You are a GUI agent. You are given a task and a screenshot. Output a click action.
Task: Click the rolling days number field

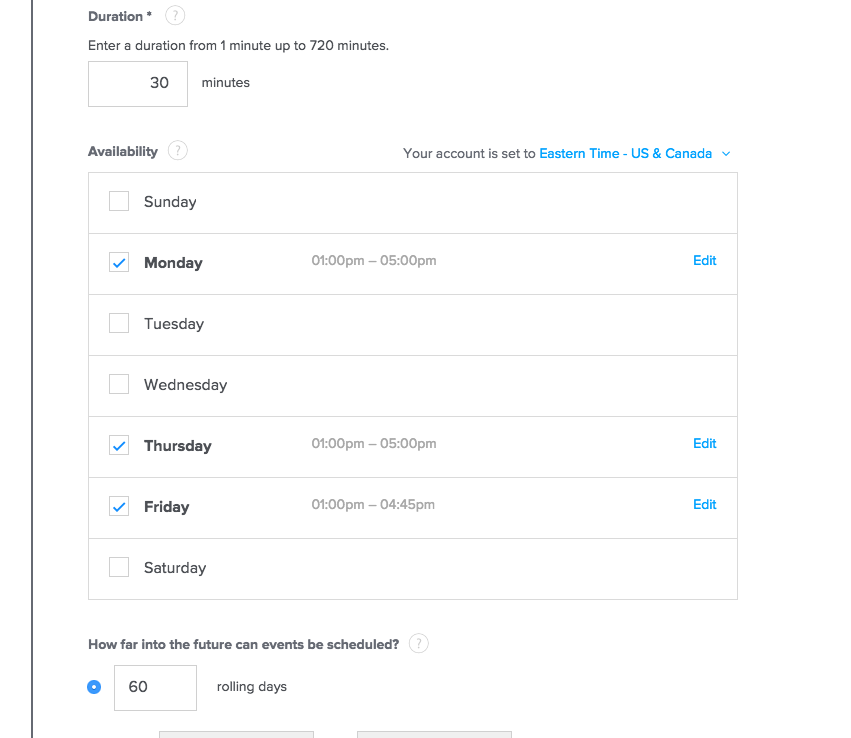[x=155, y=687]
